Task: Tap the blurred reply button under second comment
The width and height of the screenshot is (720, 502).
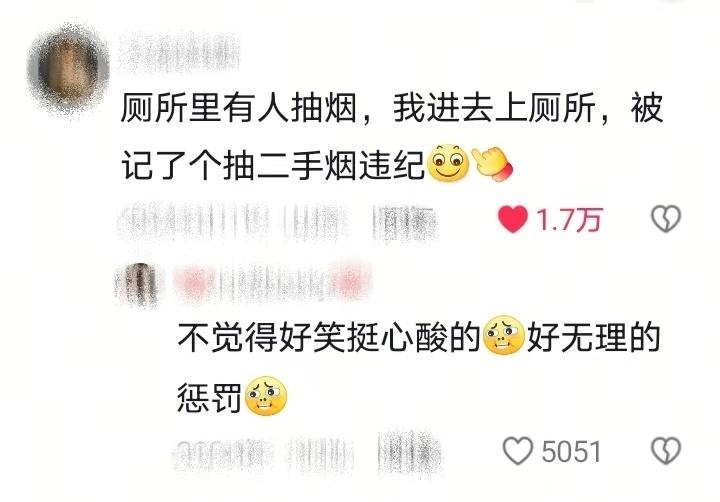Action: (410, 452)
